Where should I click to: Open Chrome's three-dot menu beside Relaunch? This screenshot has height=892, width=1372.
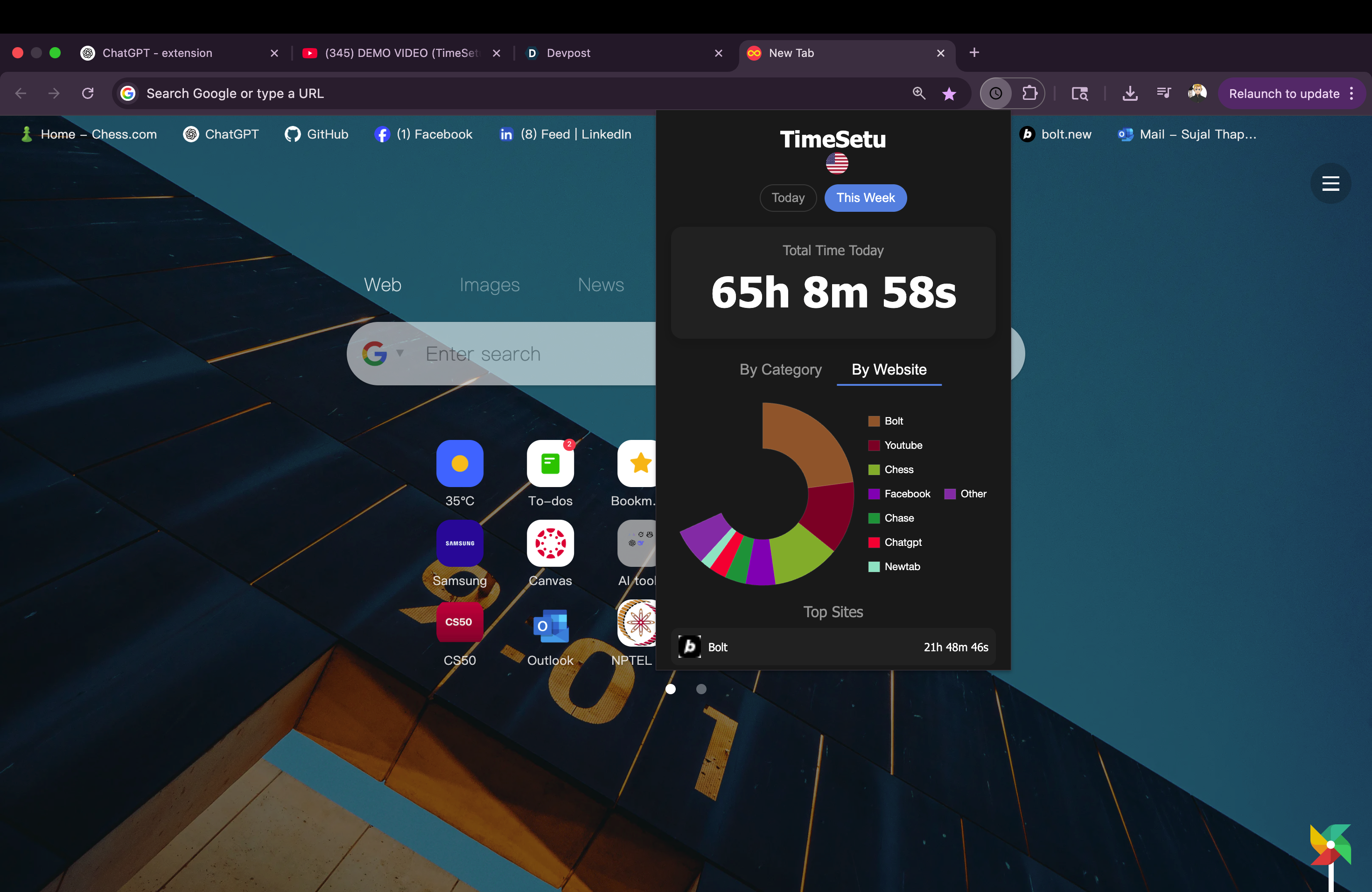coord(1352,93)
